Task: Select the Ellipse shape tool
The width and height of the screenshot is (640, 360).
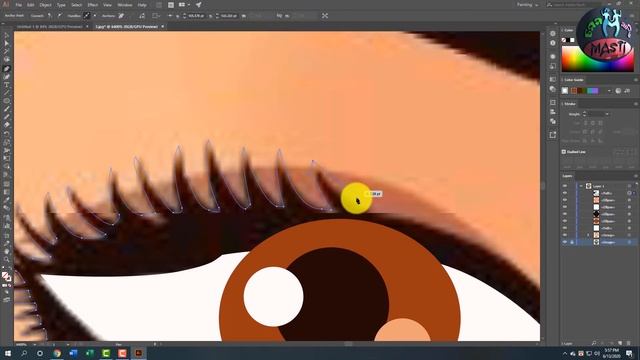Action: (7, 101)
